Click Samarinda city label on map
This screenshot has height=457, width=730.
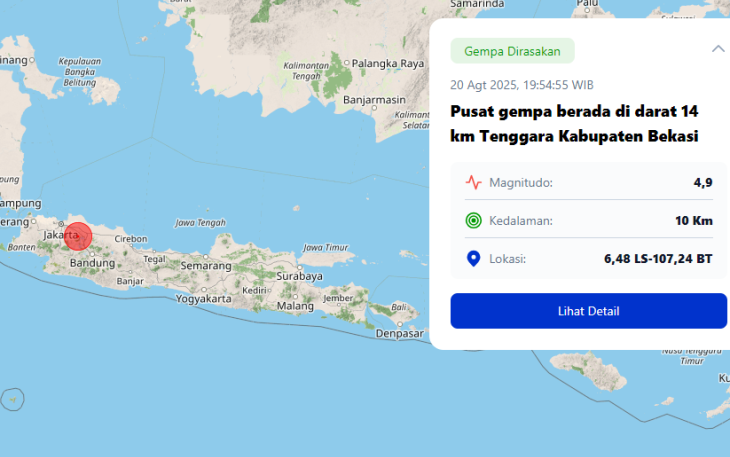(x=477, y=4)
